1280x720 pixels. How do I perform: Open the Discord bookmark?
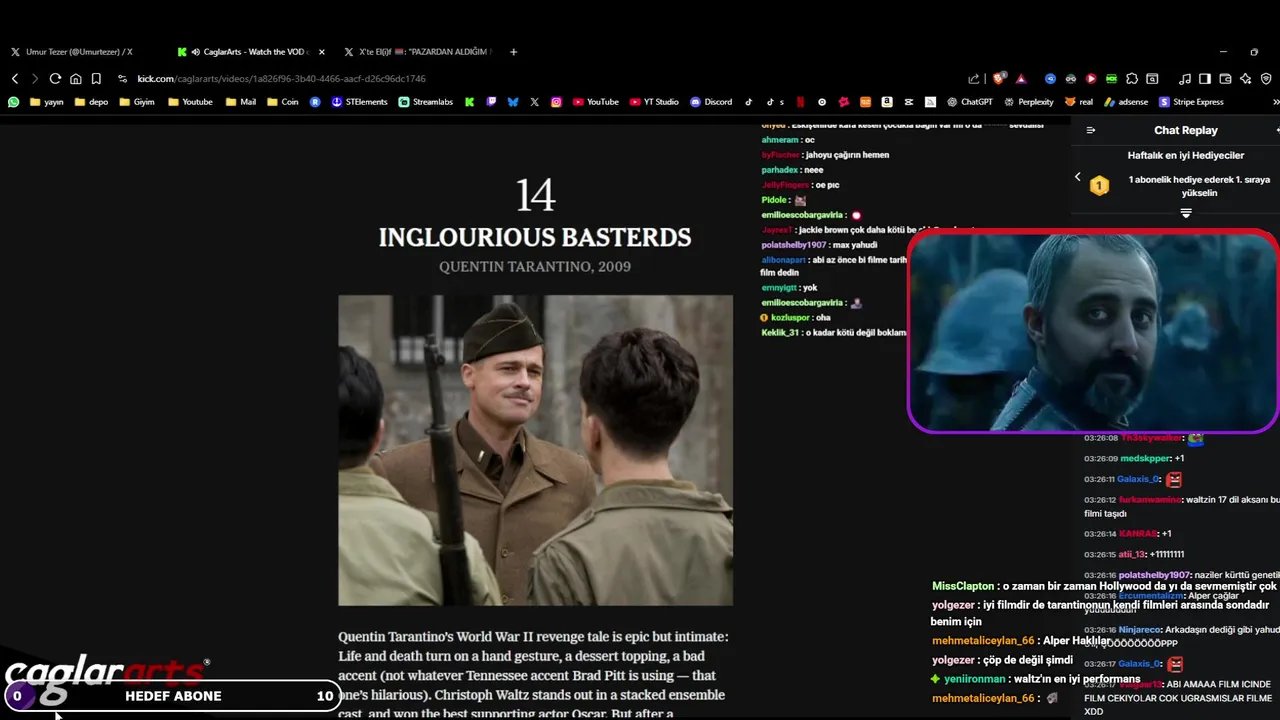711,102
